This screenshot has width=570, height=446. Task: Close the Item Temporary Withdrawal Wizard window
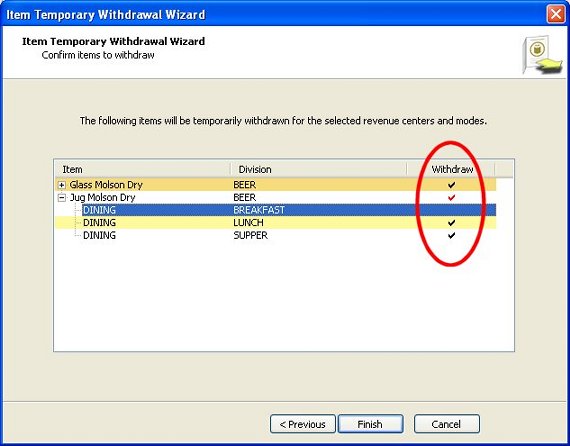pos(555,14)
